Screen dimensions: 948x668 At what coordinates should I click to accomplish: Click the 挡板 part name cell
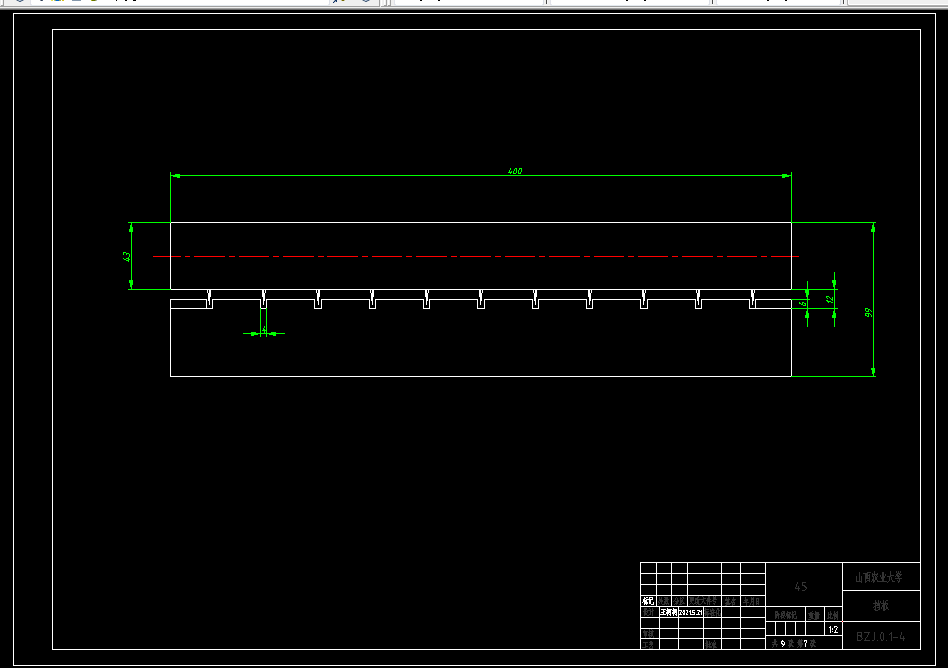tap(881, 605)
